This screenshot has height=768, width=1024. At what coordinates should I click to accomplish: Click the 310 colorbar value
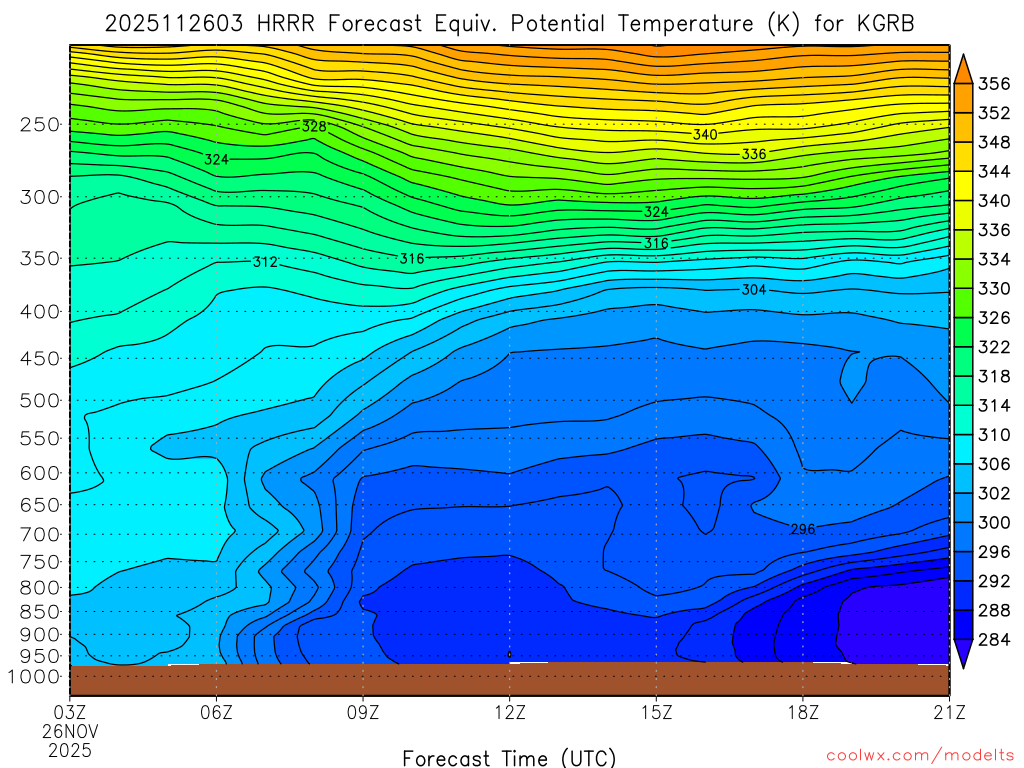pyautogui.click(x=994, y=435)
